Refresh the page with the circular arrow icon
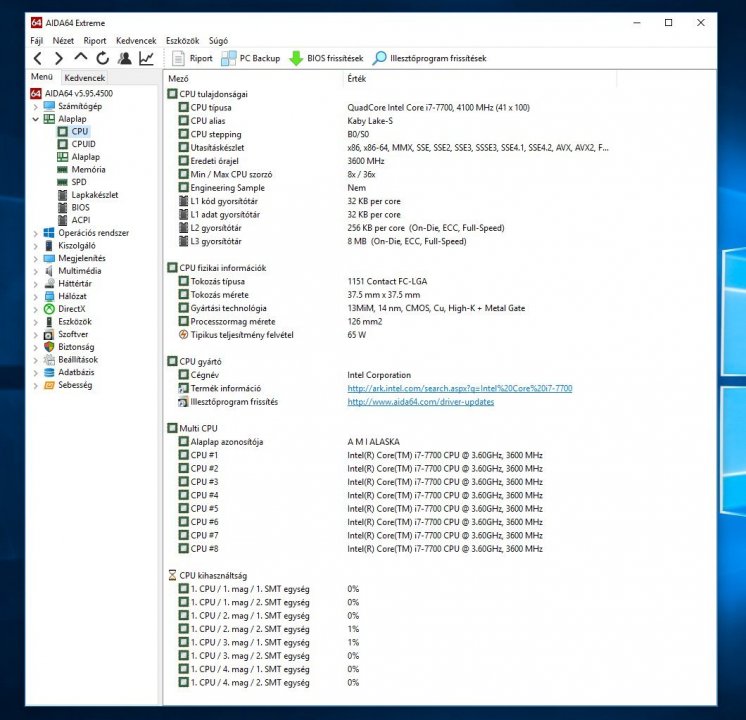 coord(103,59)
